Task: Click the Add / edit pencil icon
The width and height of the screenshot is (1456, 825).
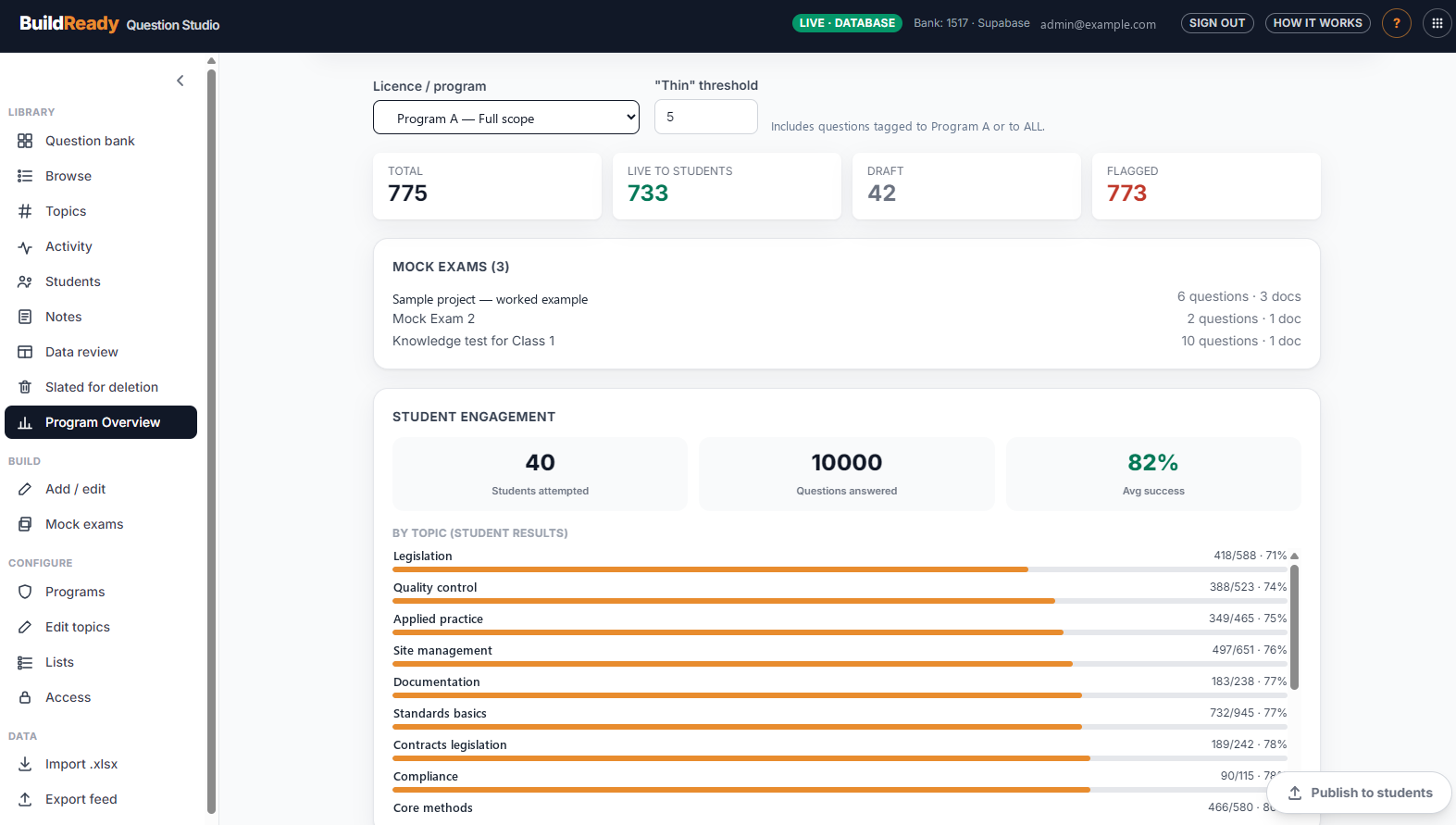Action: (x=25, y=489)
